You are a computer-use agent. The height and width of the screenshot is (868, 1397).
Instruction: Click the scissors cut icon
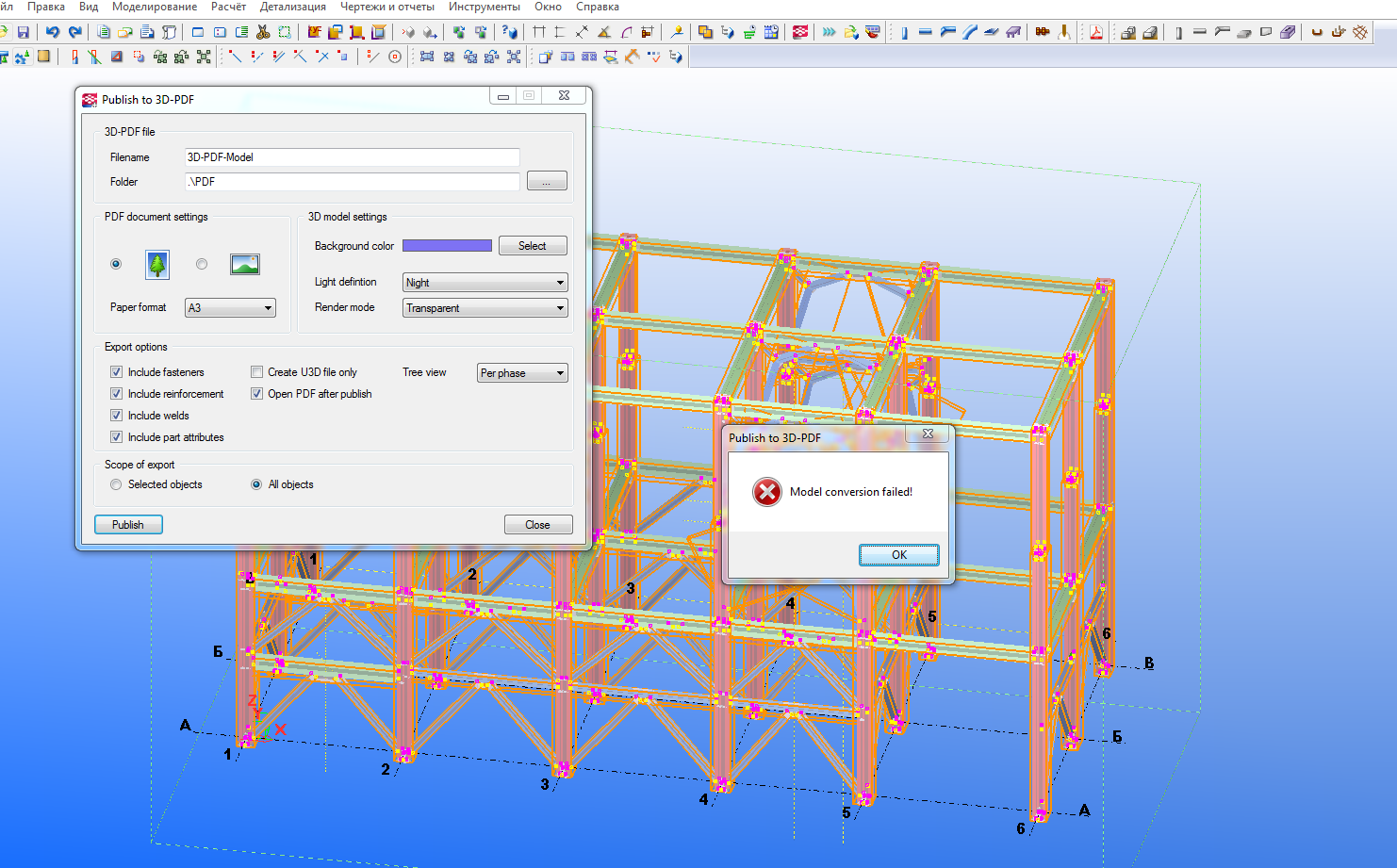263,32
